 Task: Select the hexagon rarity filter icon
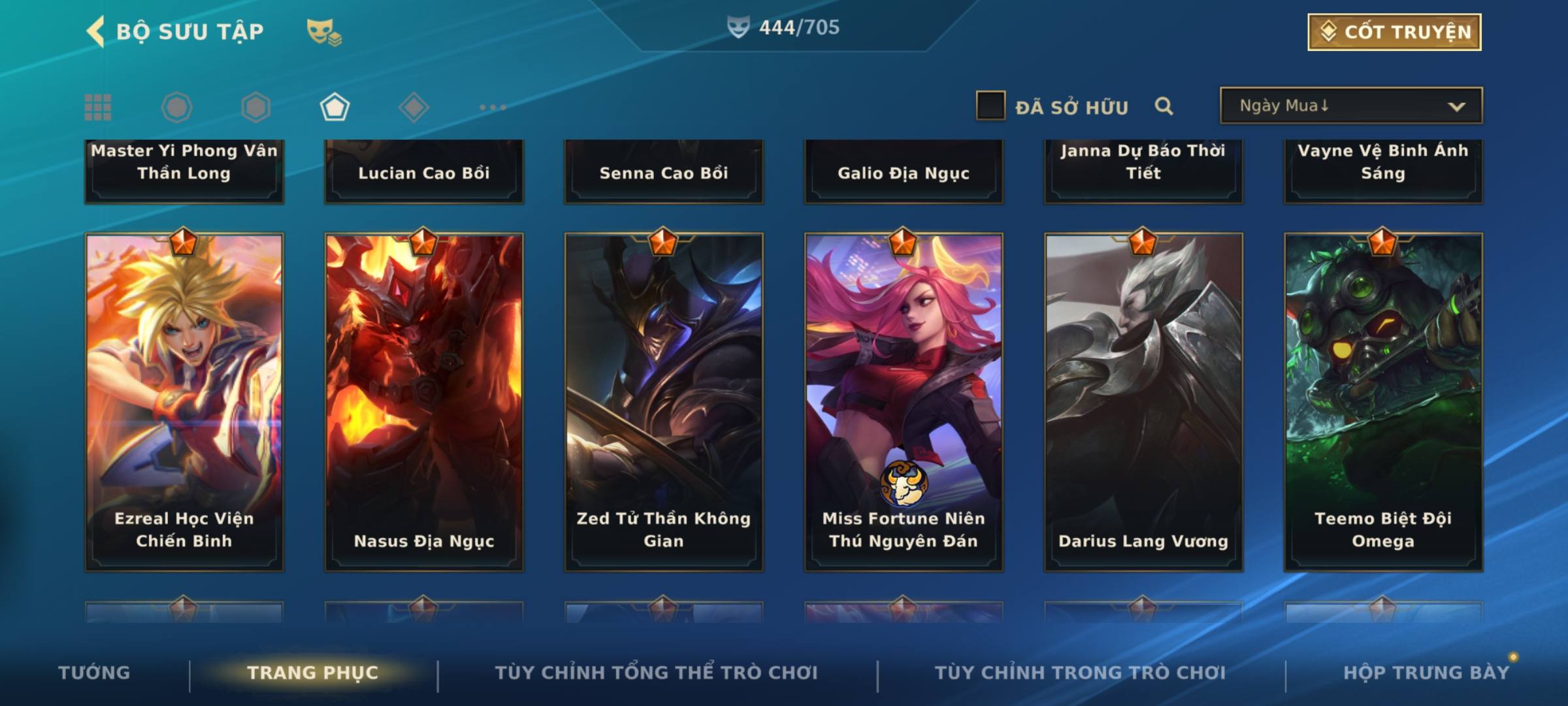pos(255,107)
